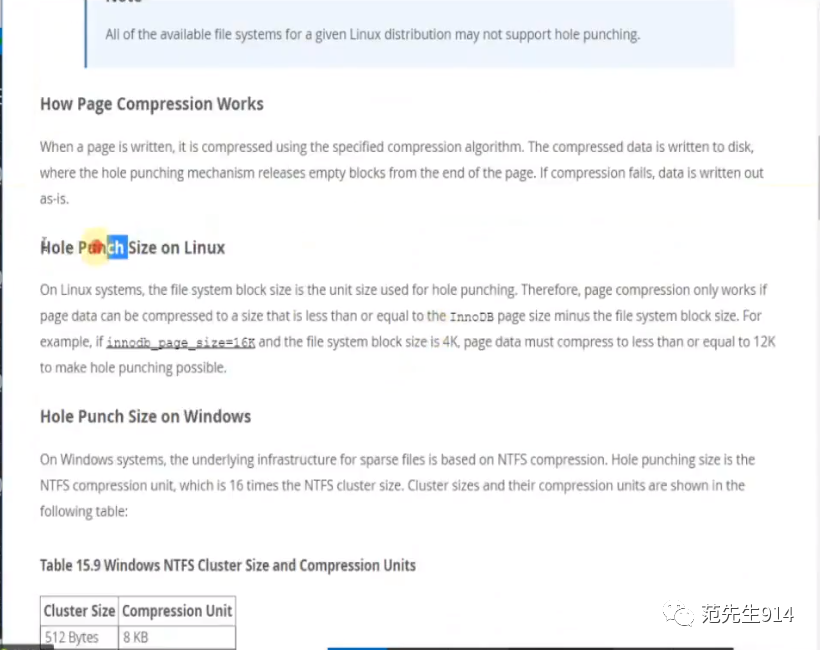This screenshot has width=820, height=650.
Task: Click the WeChat logo icon in watermark
Action: coord(678,613)
